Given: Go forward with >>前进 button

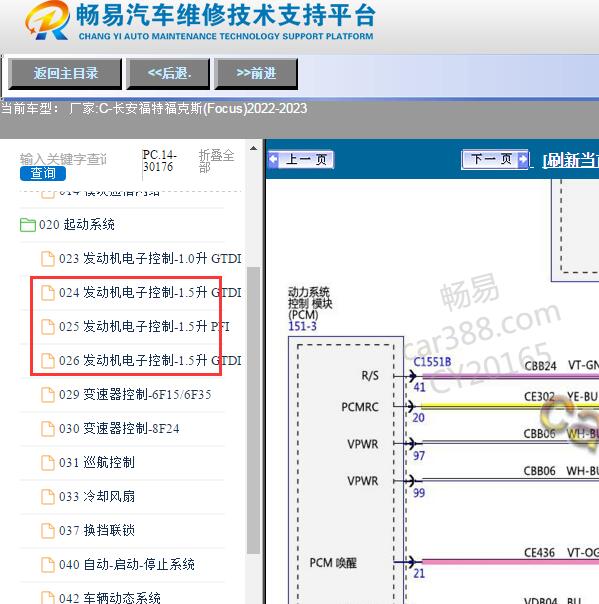Looking at the screenshot, I should (x=256, y=74).
